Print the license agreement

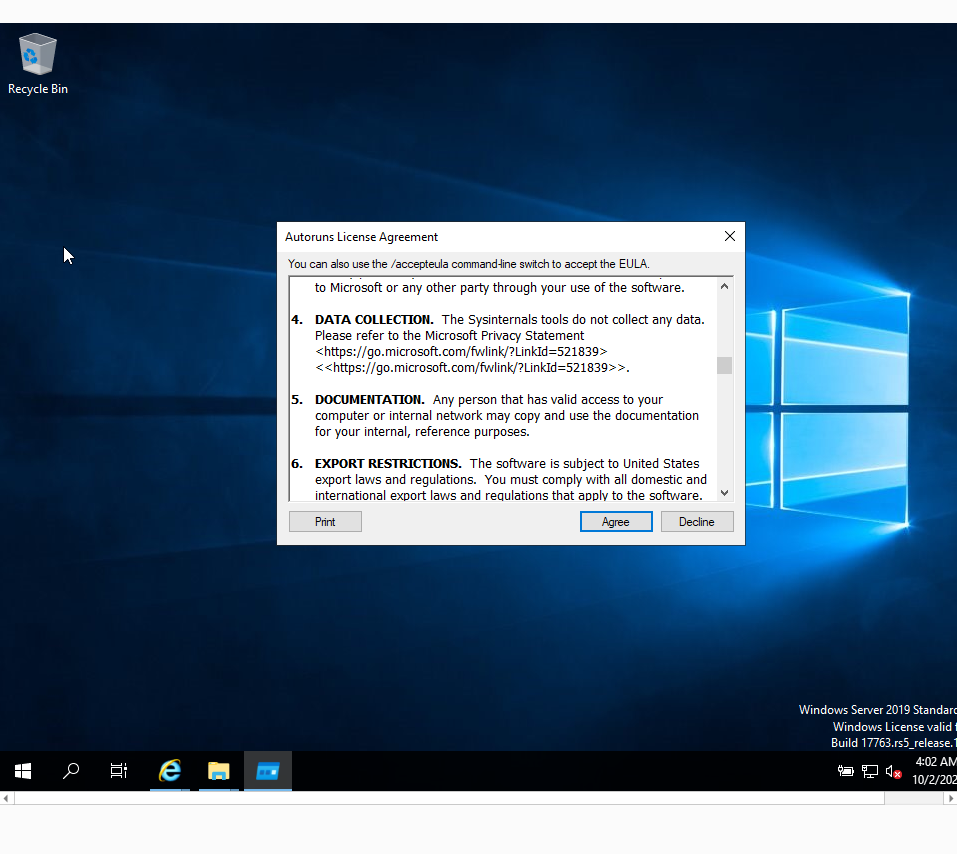(x=325, y=522)
